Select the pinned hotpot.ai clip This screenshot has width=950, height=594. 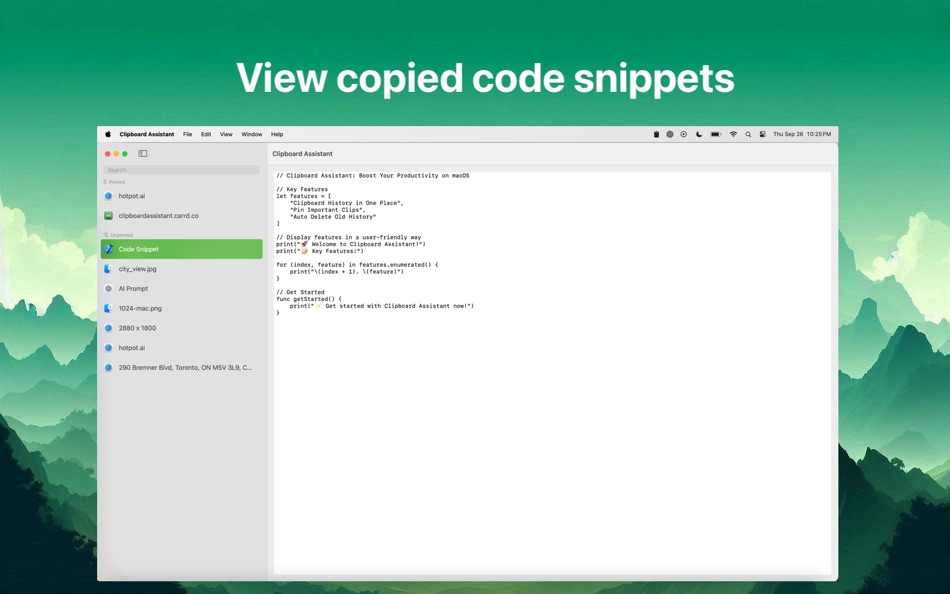pos(182,196)
